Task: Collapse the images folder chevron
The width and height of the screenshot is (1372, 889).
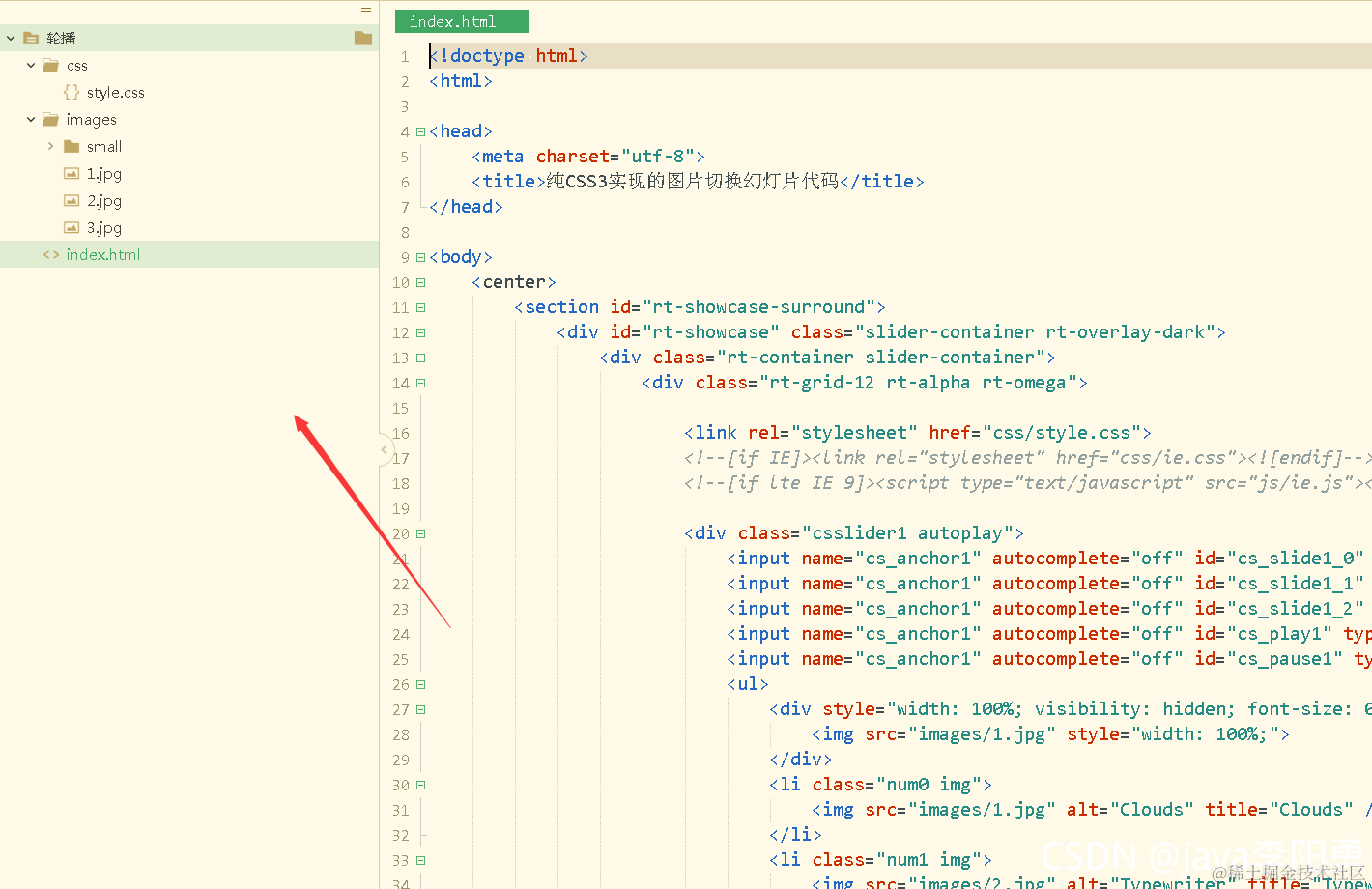Action: click(x=31, y=120)
